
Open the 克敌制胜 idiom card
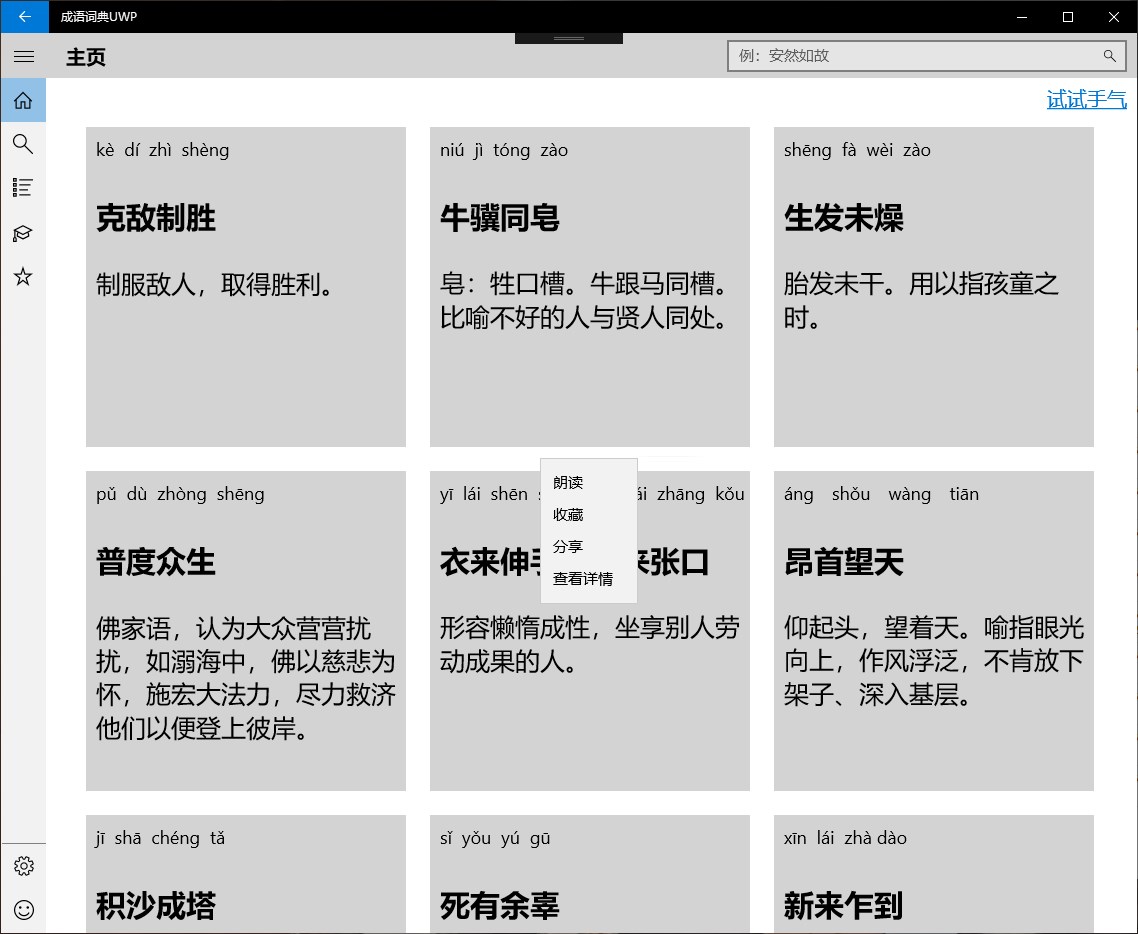[x=246, y=287]
